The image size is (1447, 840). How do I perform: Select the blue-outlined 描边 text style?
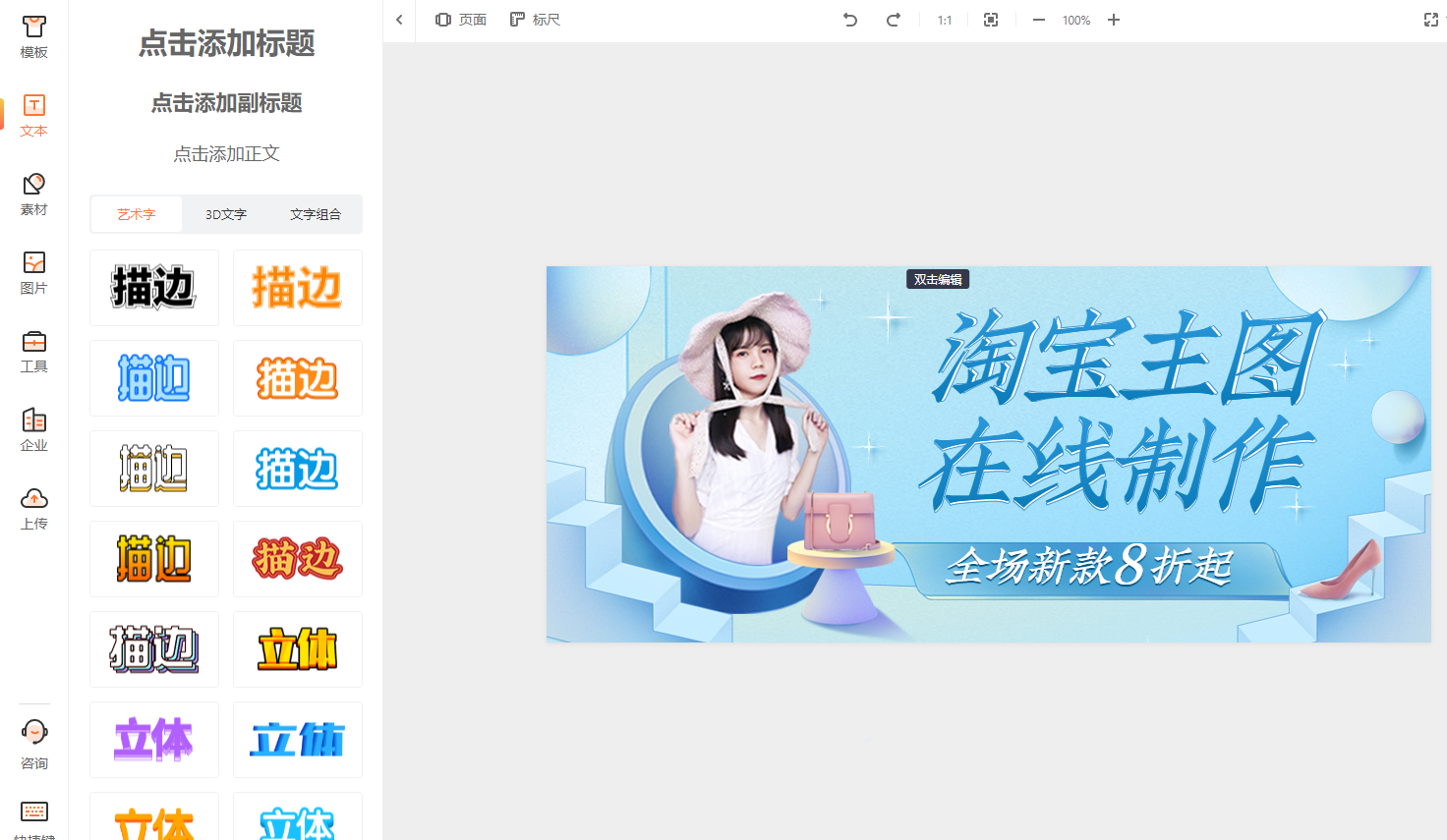point(154,378)
